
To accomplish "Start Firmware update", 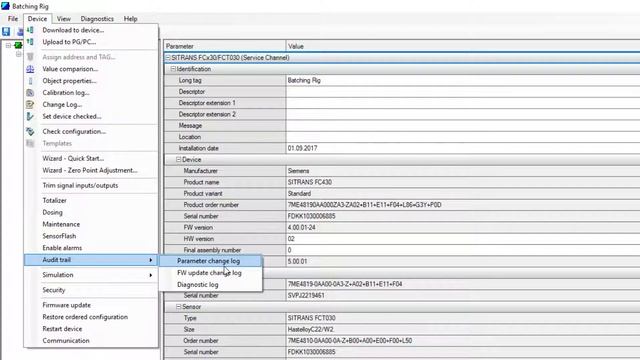I will pos(67,305).
